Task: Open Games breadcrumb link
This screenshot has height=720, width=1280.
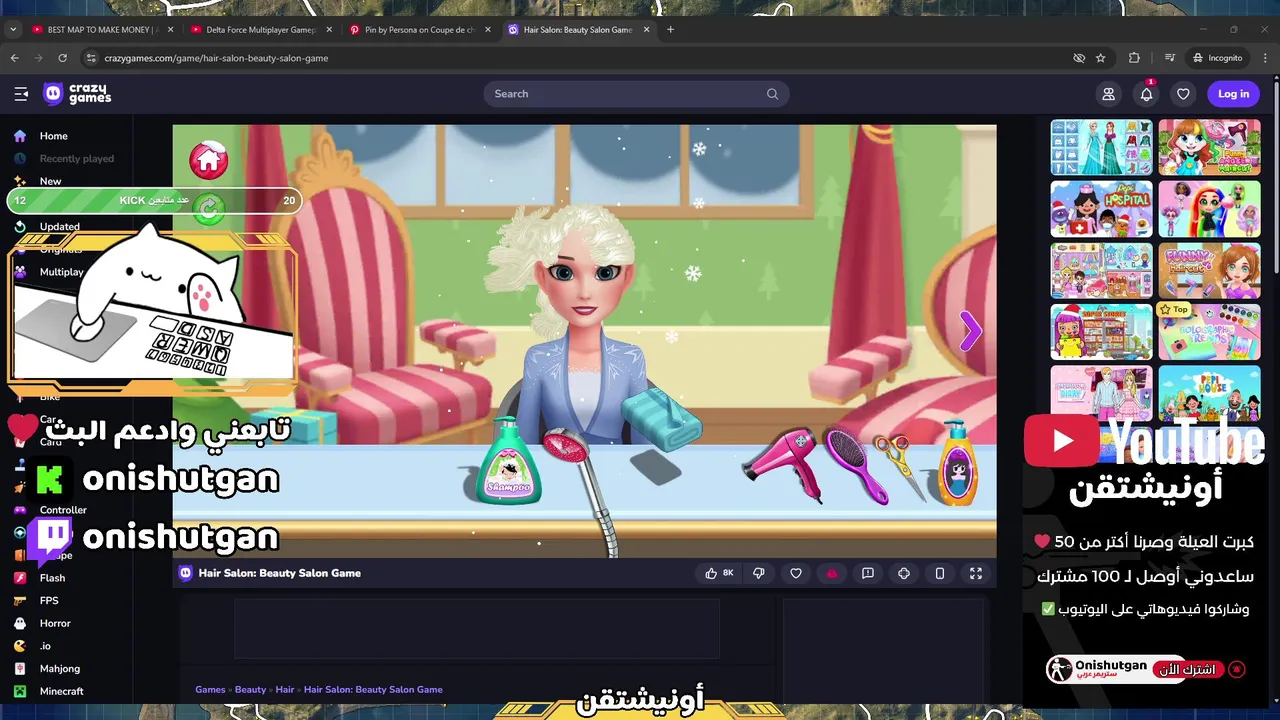Action: [x=210, y=690]
